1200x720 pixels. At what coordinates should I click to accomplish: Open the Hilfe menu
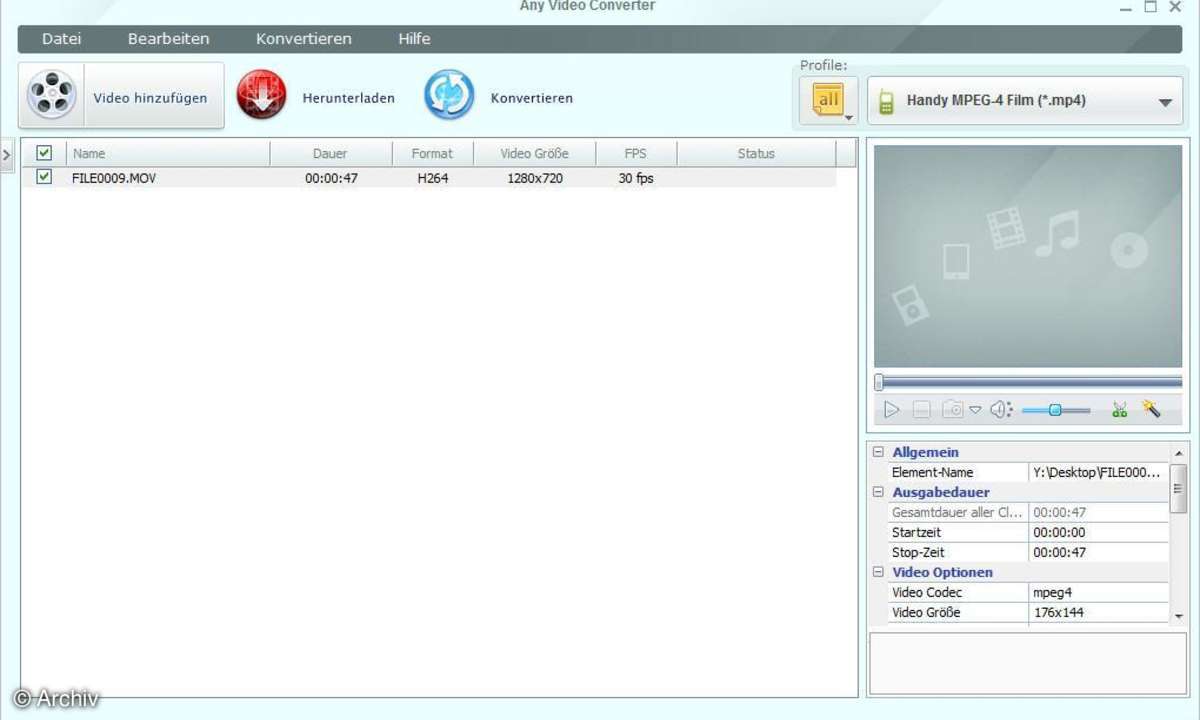point(414,39)
